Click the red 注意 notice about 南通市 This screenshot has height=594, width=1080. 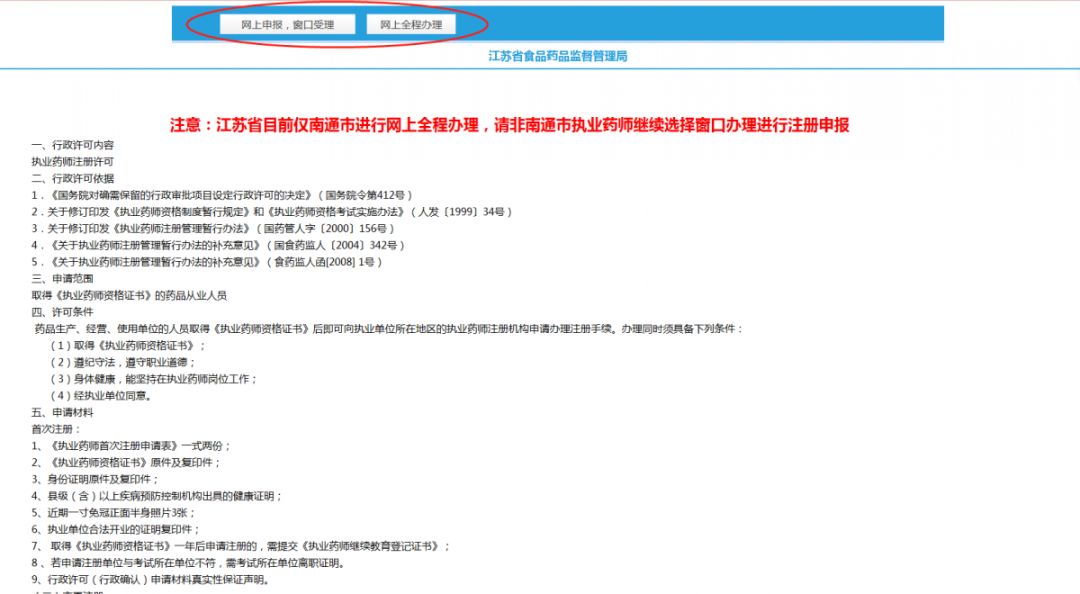coord(509,125)
